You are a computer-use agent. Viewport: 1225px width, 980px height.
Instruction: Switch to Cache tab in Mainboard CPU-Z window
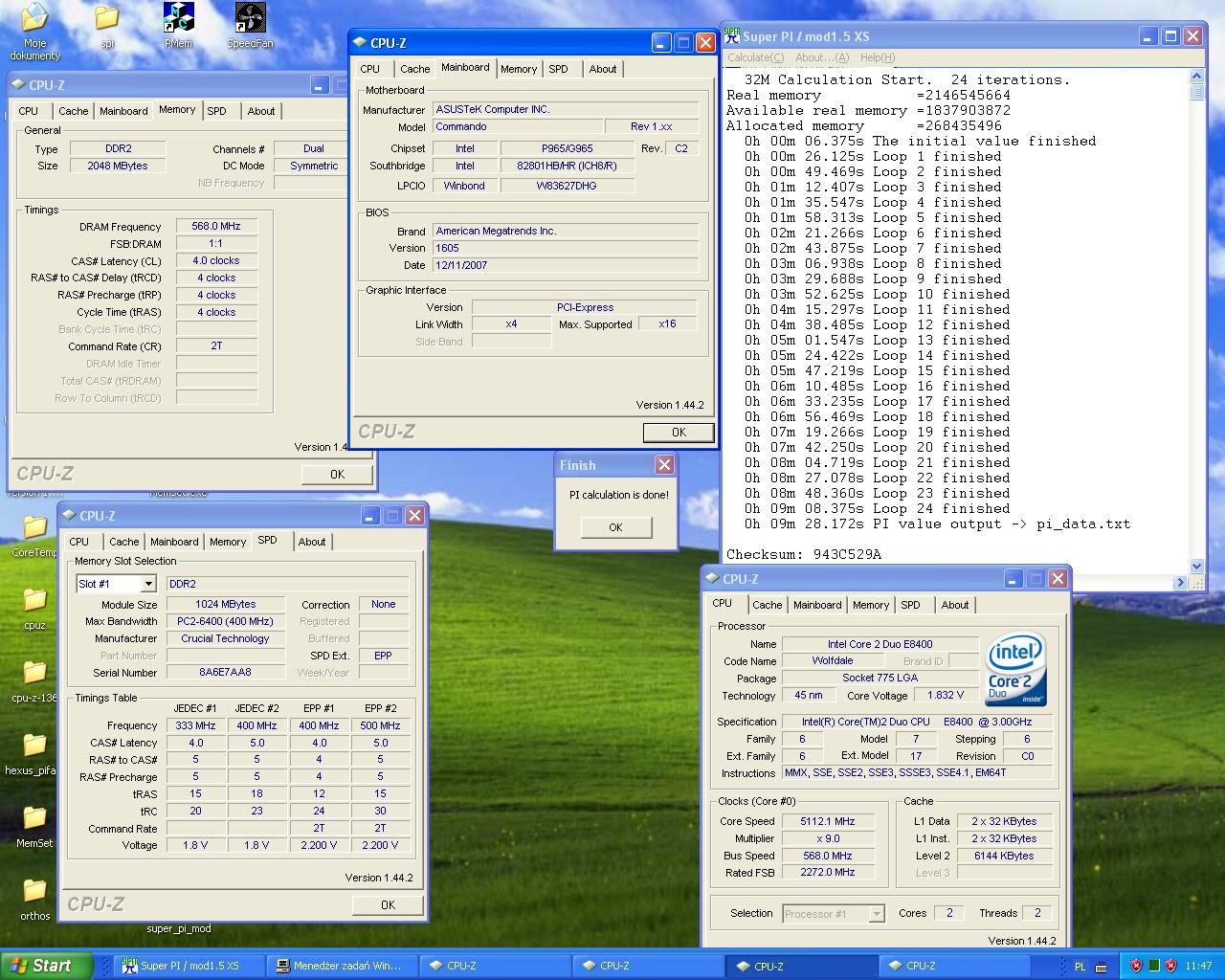click(414, 69)
